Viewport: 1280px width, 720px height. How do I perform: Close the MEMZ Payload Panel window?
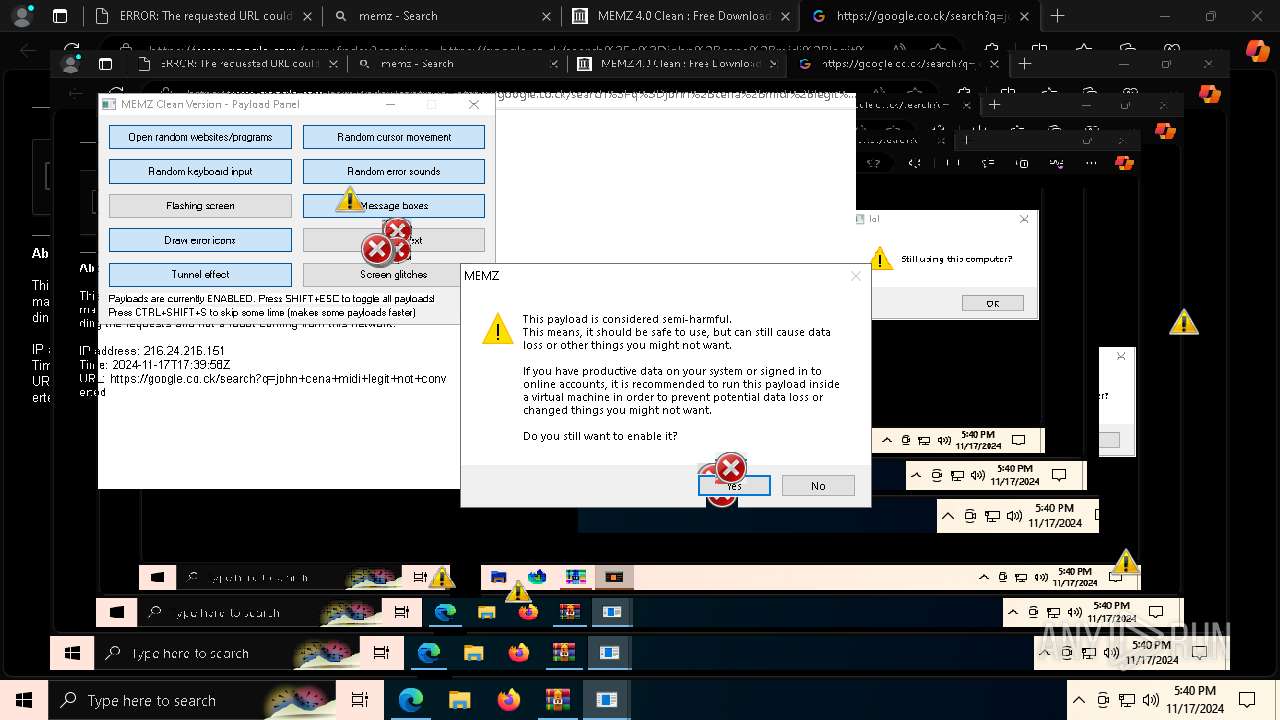point(474,104)
